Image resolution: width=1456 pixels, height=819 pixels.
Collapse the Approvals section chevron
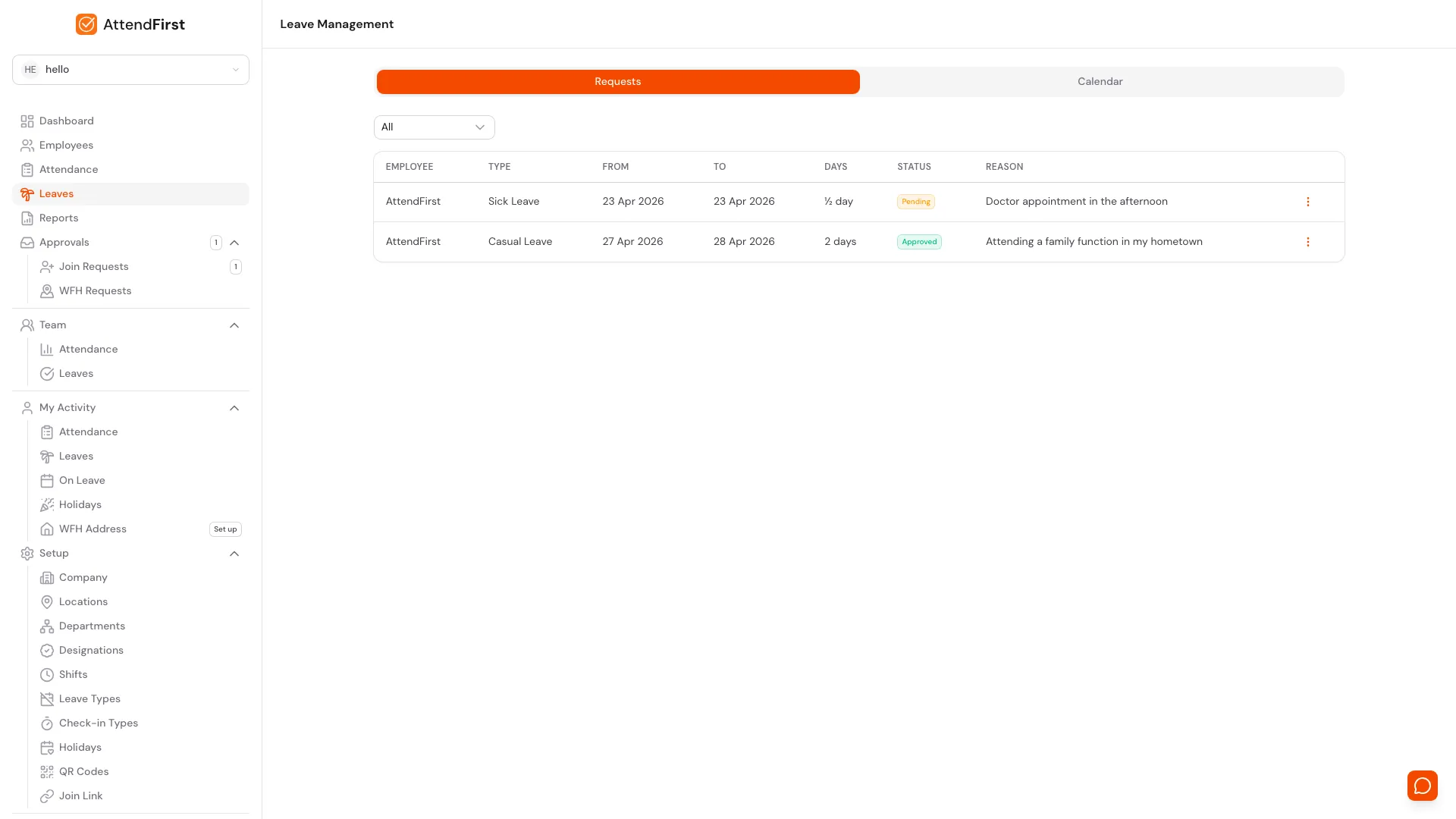[234, 243]
